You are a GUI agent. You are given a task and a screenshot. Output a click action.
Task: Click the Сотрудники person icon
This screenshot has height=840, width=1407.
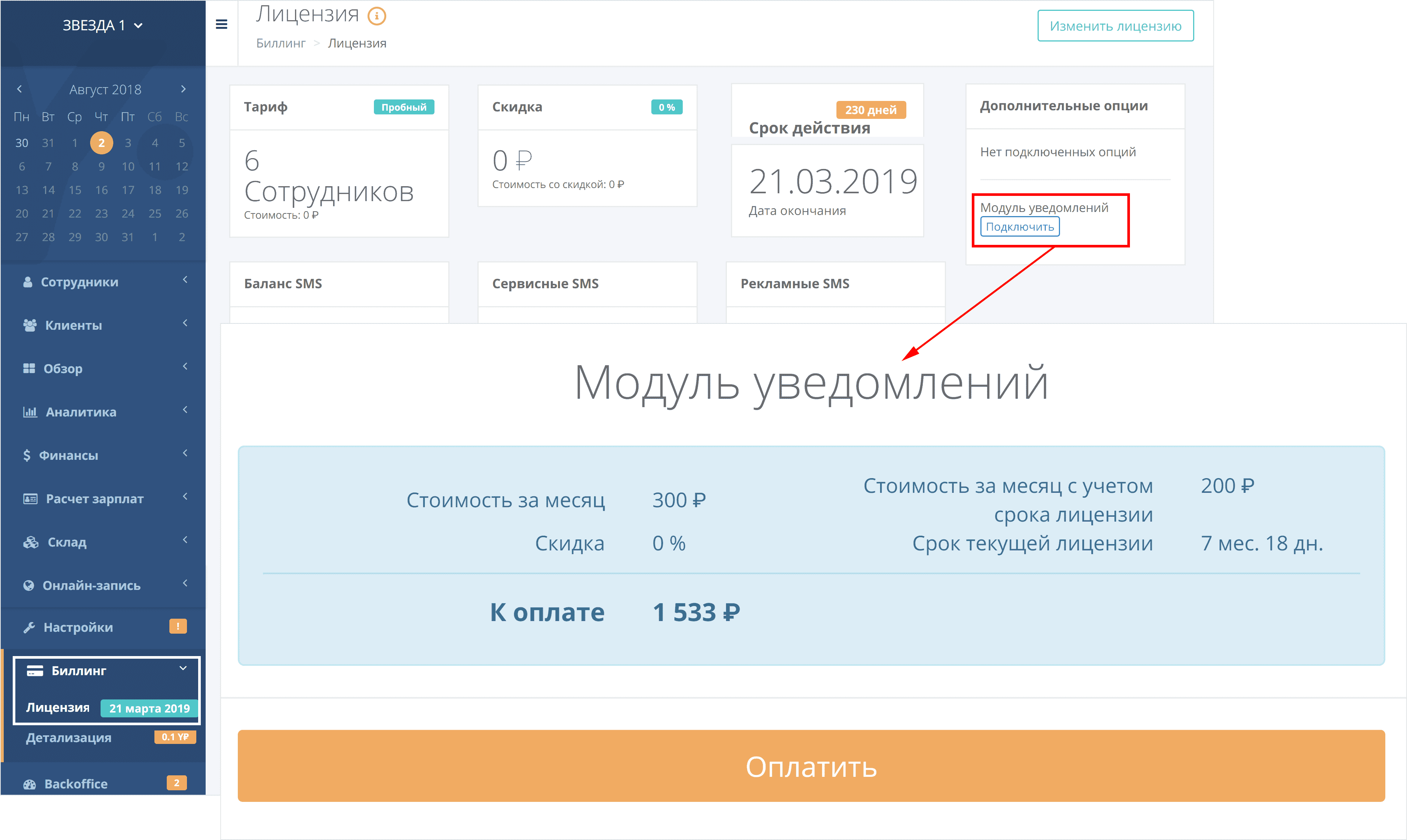pyautogui.click(x=27, y=282)
